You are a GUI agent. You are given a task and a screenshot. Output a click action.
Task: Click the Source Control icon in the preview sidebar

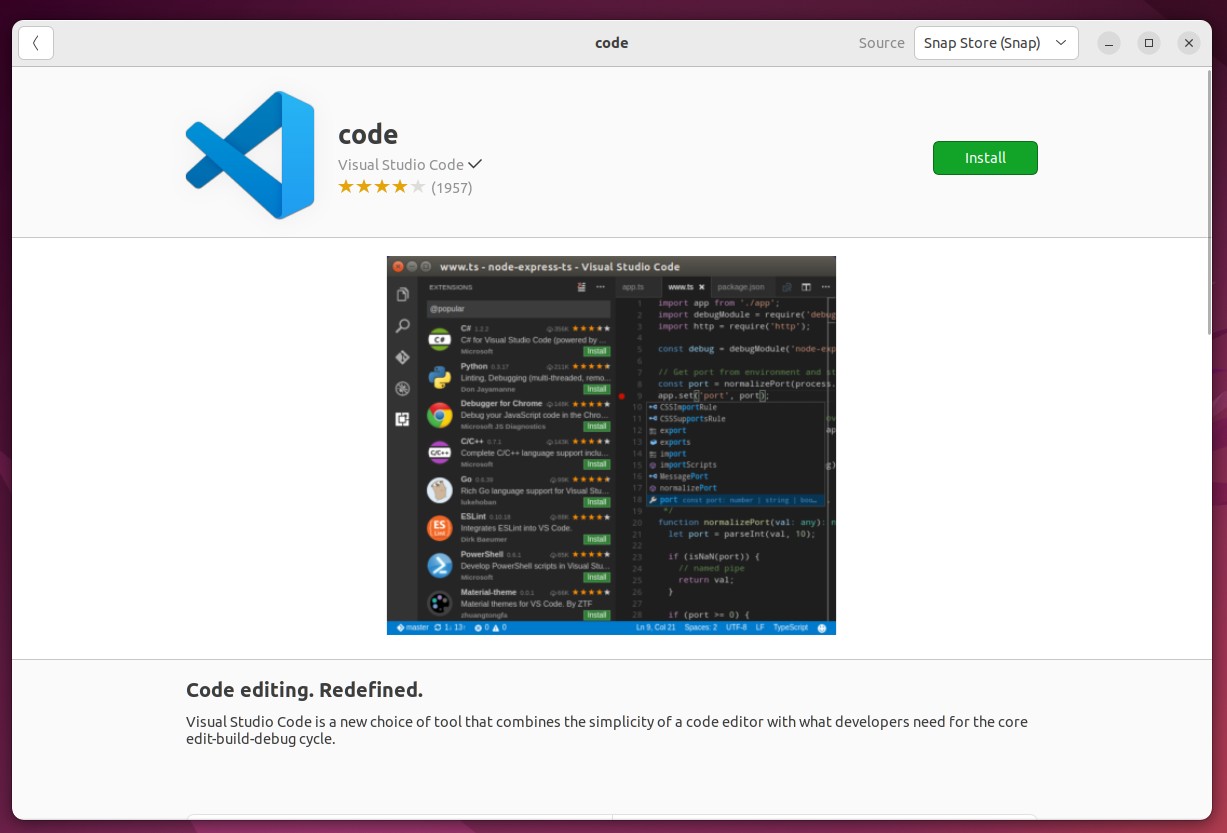click(x=403, y=356)
